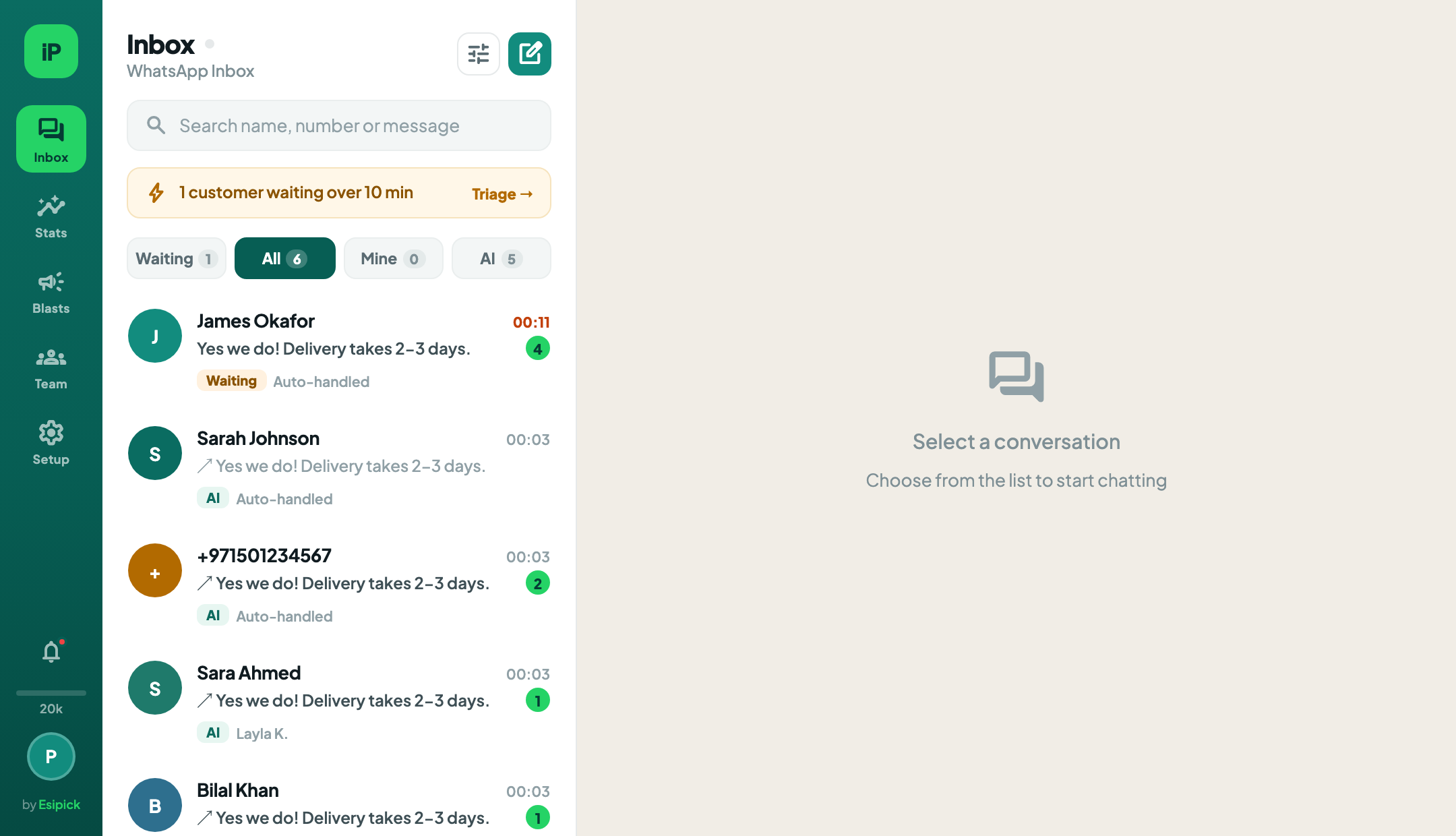
Task: Click the AI tag on +971501234567
Action: coord(213,616)
